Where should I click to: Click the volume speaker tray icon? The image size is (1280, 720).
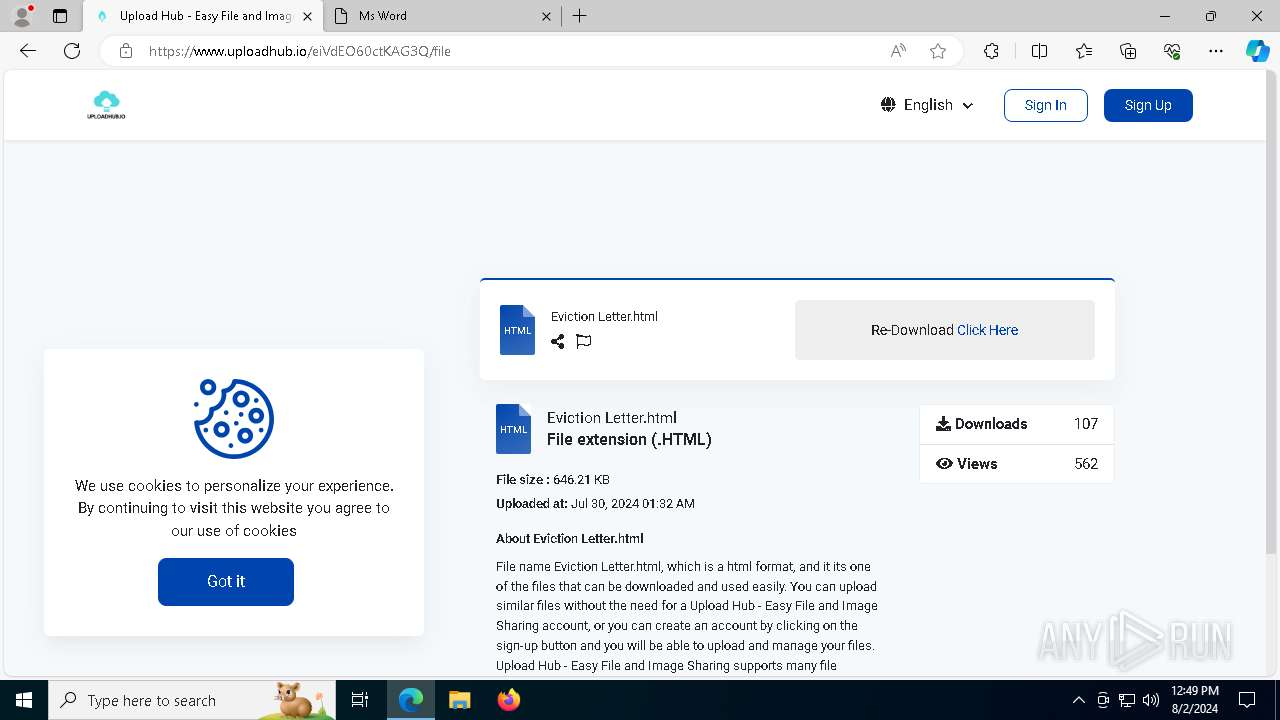pos(1150,700)
